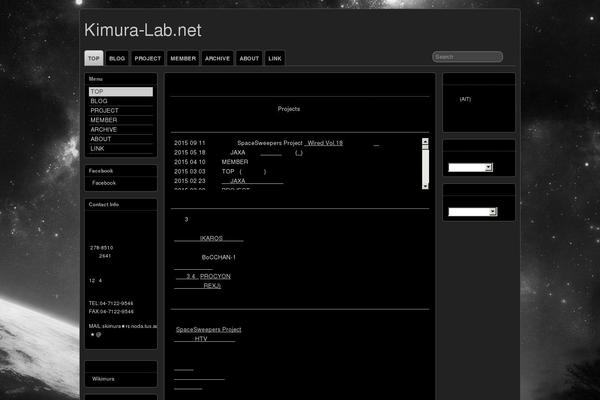
Task: Click the news list scroll up arrow
Action: 425,141
